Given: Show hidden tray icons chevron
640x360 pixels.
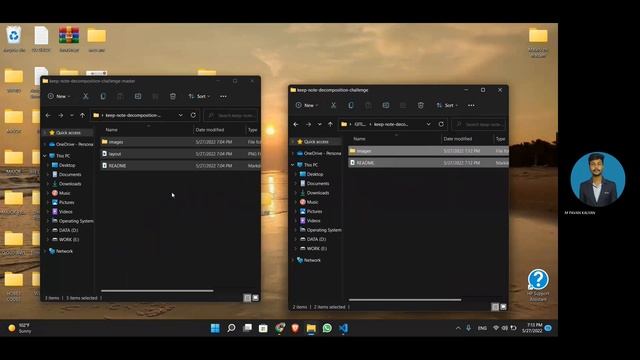Looking at the screenshot, I should (458, 328).
